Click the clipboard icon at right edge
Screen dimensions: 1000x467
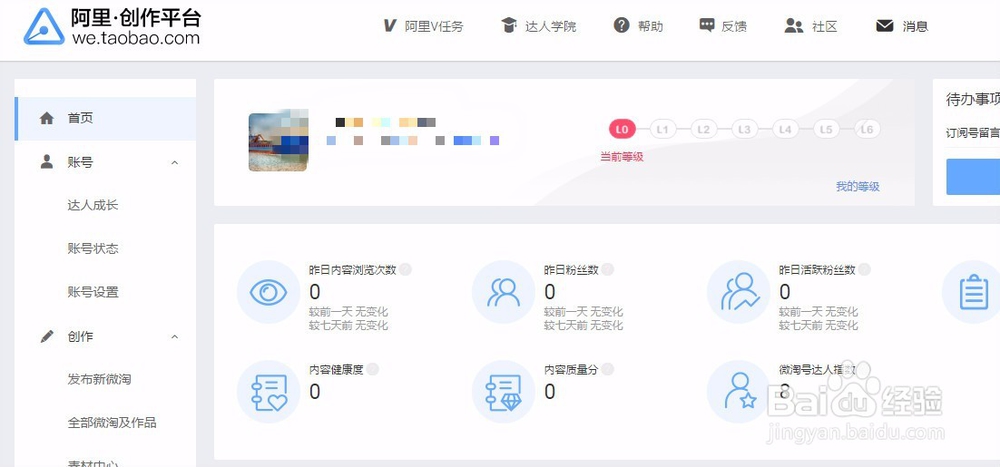click(x=973, y=292)
